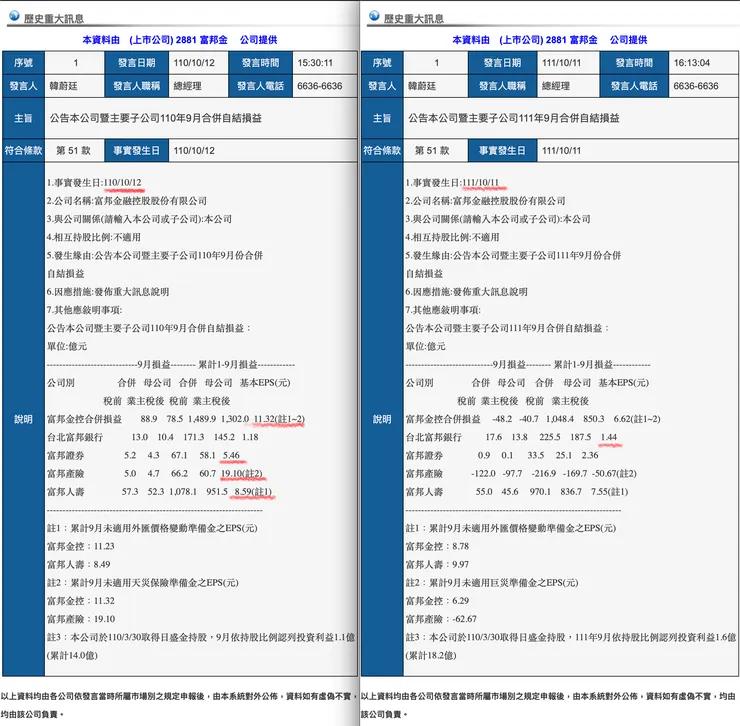This screenshot has width=740, height=726.
Task: Select right 富邦產險 monthly loss -122.0
Action: 483,473
